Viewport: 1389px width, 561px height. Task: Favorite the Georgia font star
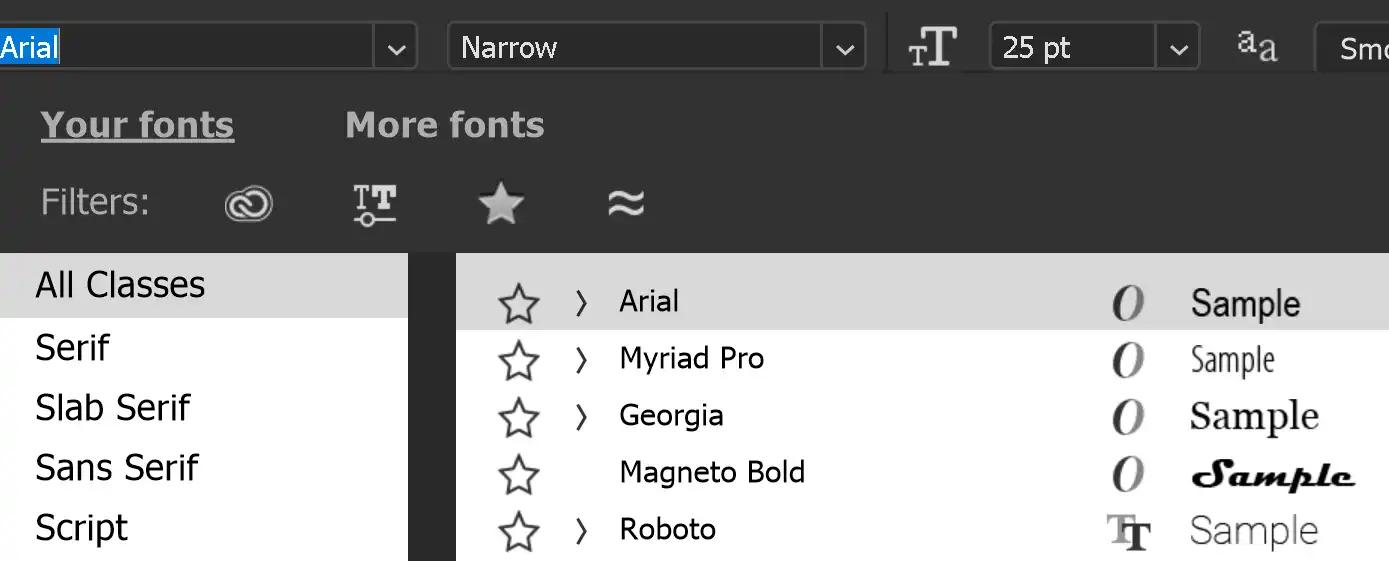tap(518, 417)
